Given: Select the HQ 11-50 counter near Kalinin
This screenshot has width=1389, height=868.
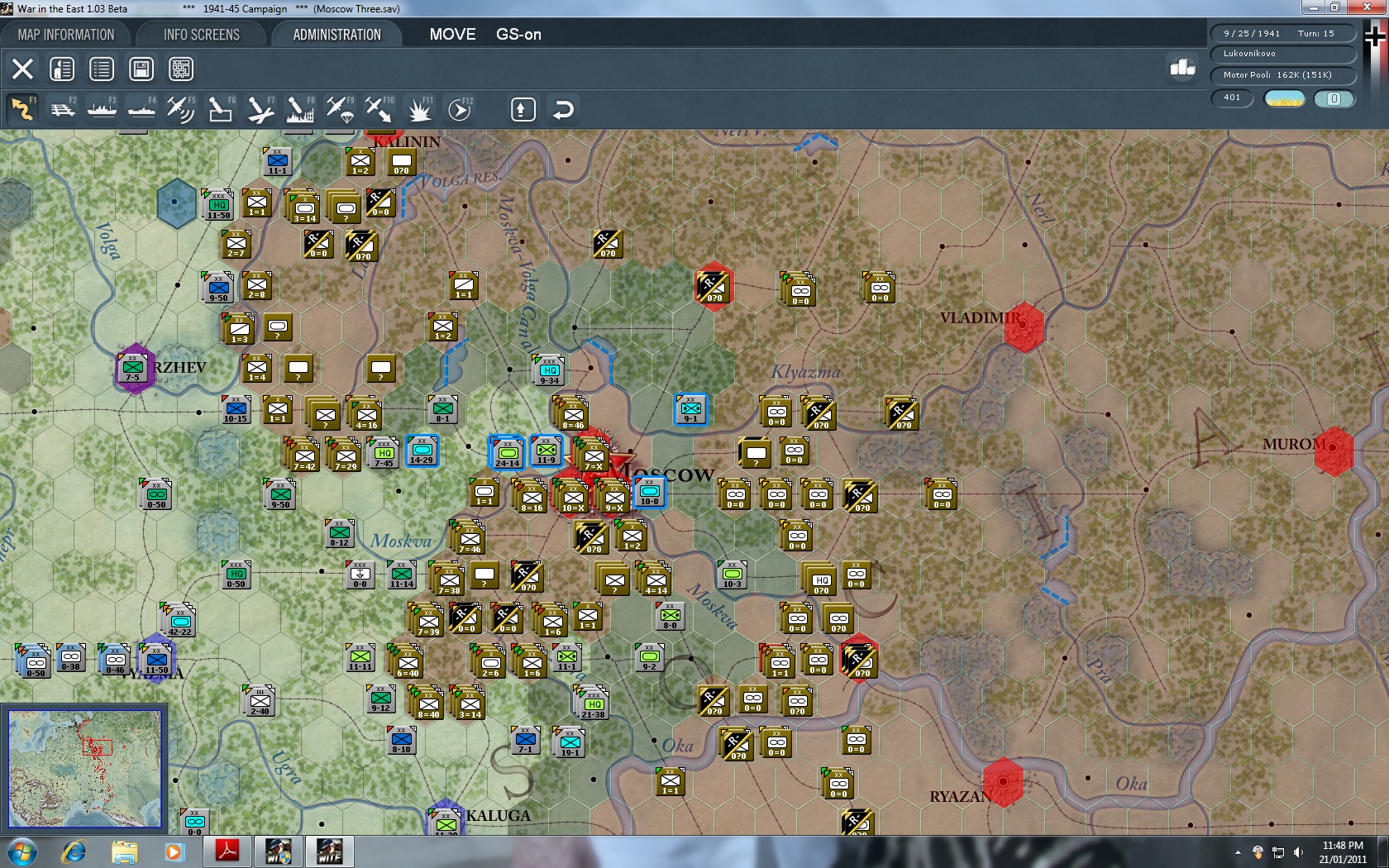Looking at the screenshot, I should (218, 205).
